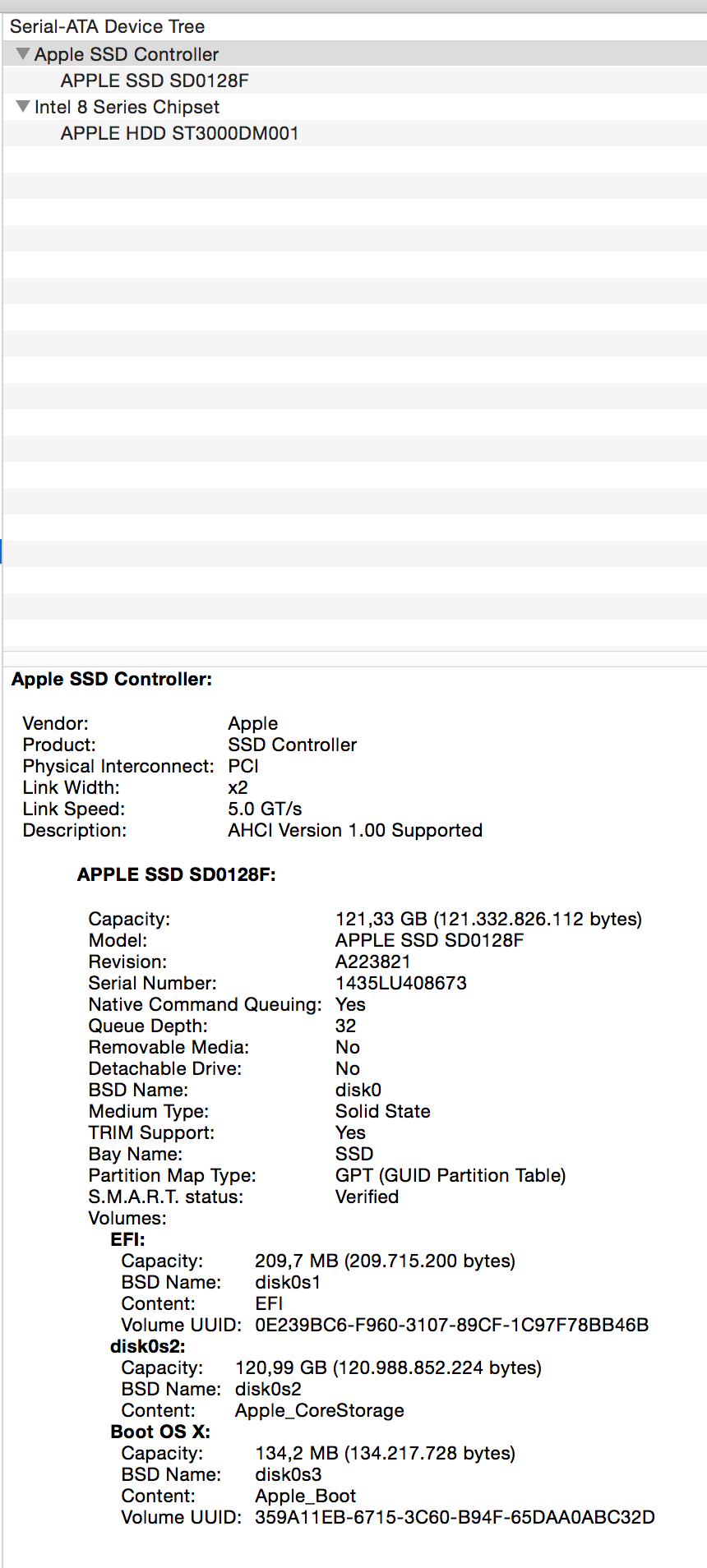Click the BSD Name value disk0
The image size is (707, 1568).
click(358, 1091)
